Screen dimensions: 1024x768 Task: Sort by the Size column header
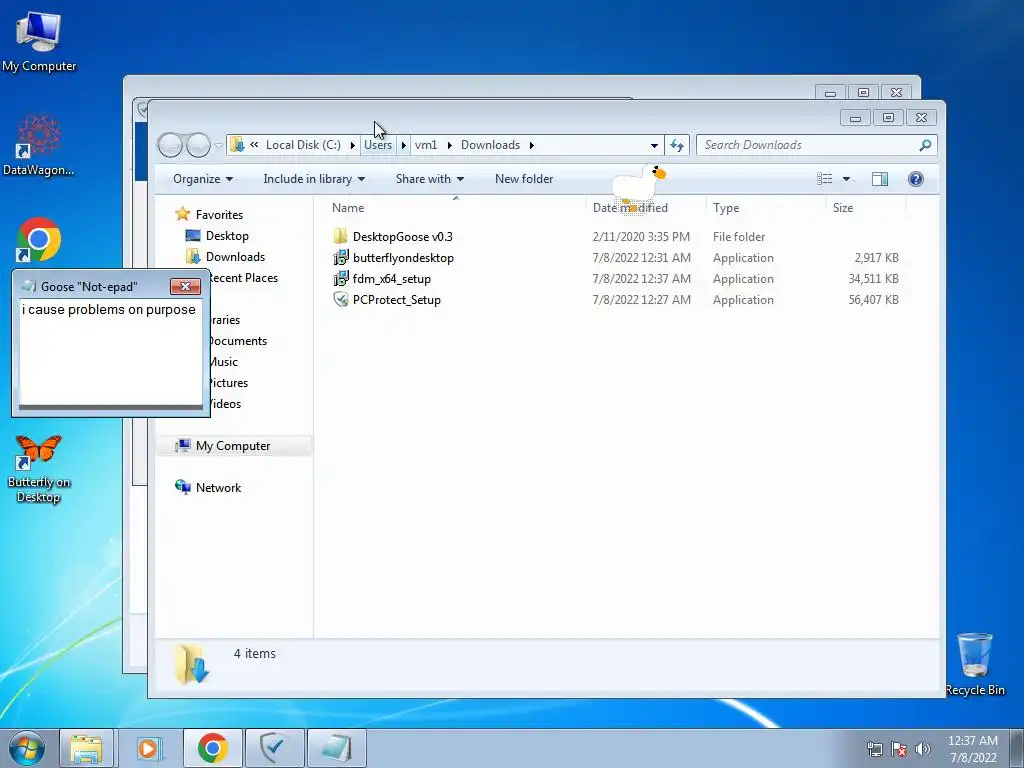tap(842, 208)
